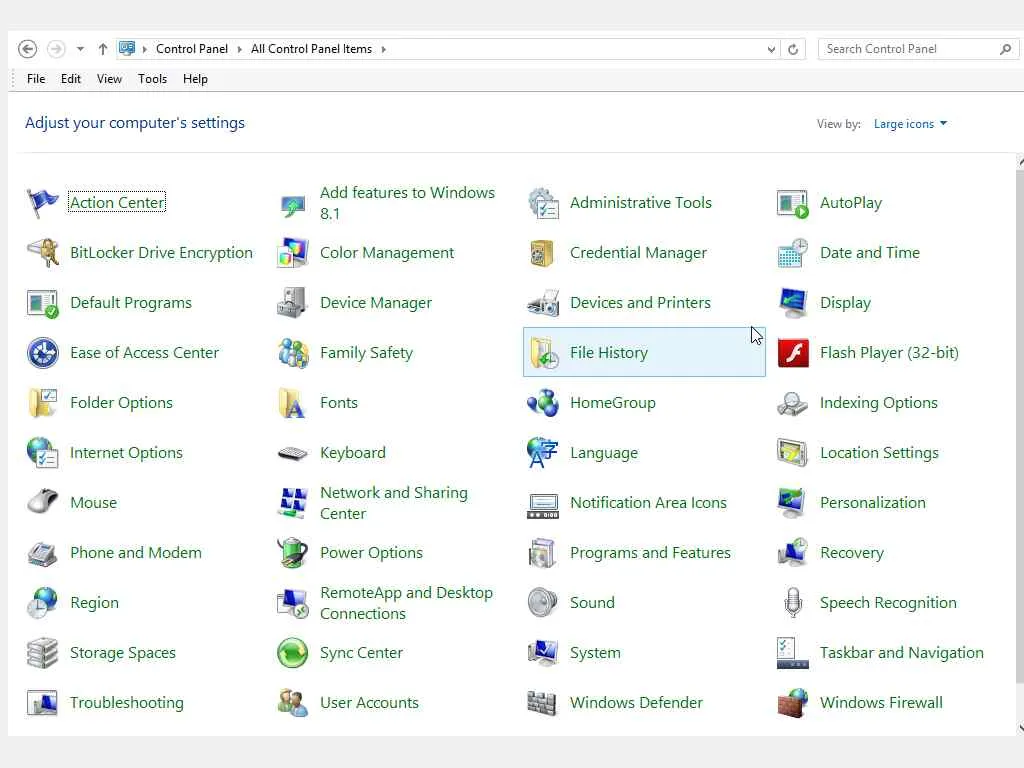This screenshot has width=1024, height=768.
Task: Open the Fonts folder icon
Action: pyautogui.click(x=293, y=403)
